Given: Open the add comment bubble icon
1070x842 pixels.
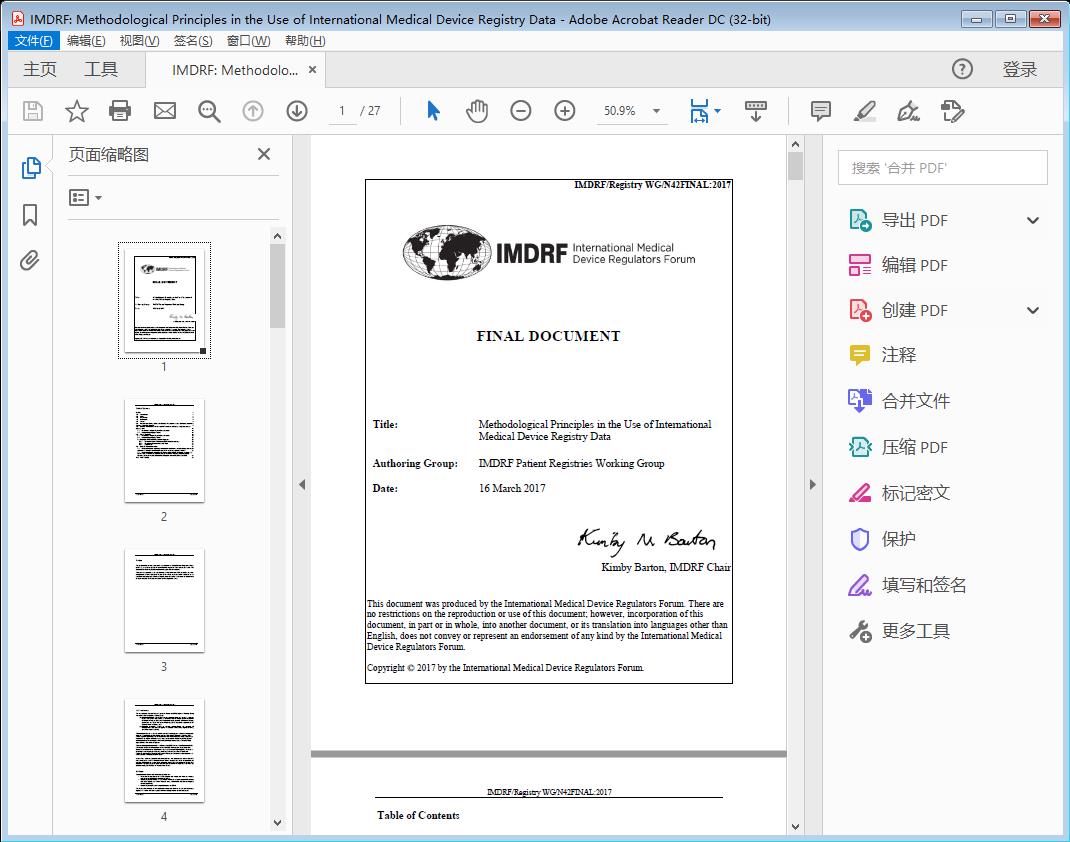Looking at the screenshot, I should [820, 111].
